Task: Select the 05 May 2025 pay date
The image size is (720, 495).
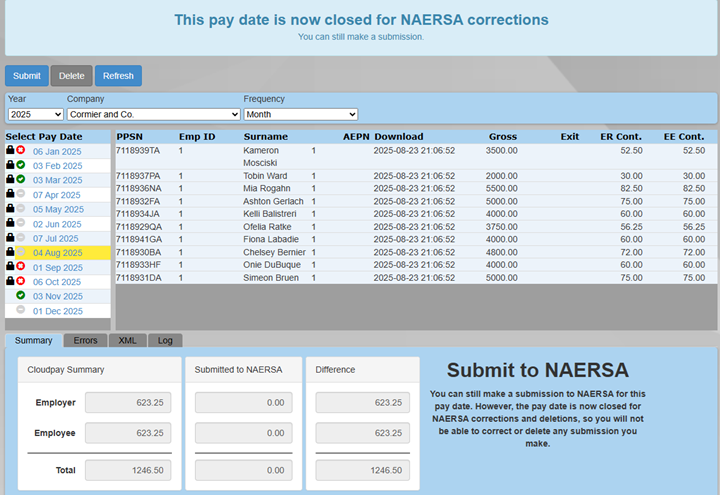Action: point(58,209)
